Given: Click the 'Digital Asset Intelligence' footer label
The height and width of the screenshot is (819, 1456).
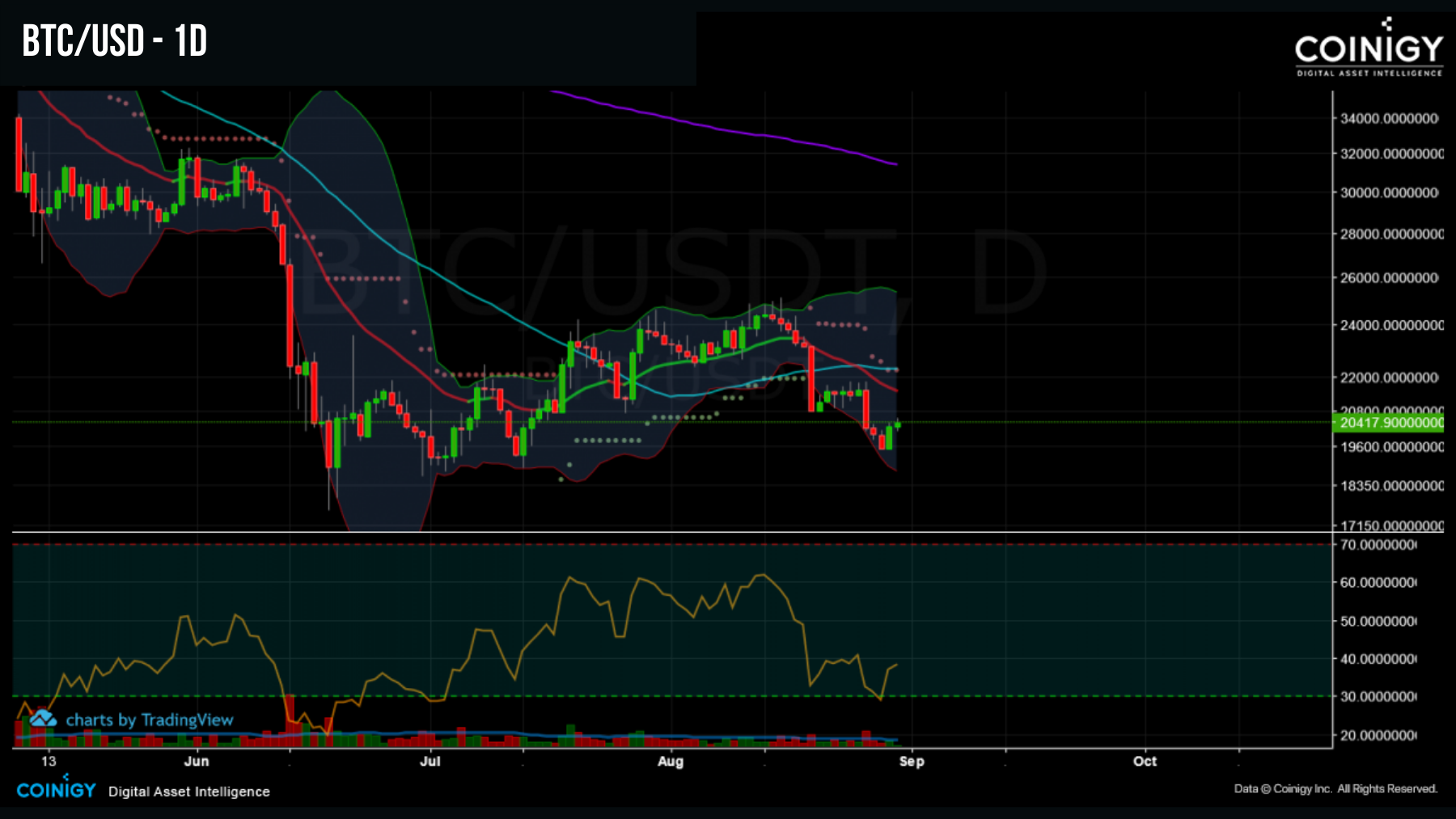Looking at the screenshot, I should coord(188,792).
